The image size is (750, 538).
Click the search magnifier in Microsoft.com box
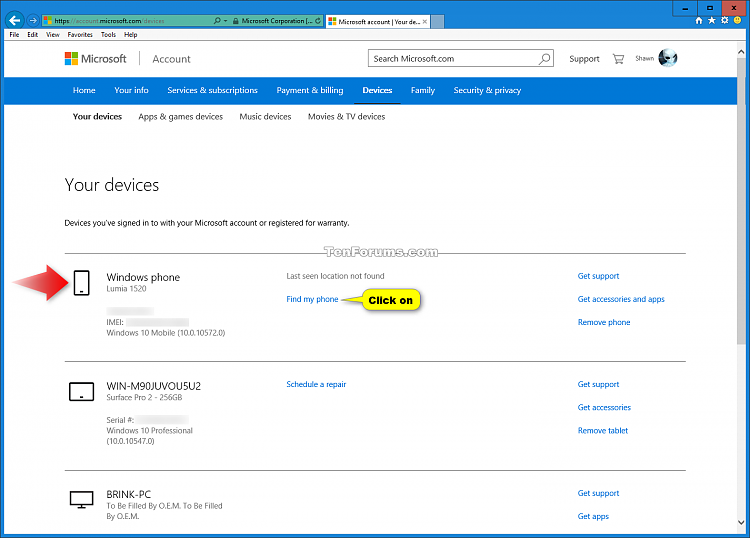tap(544, 59)
